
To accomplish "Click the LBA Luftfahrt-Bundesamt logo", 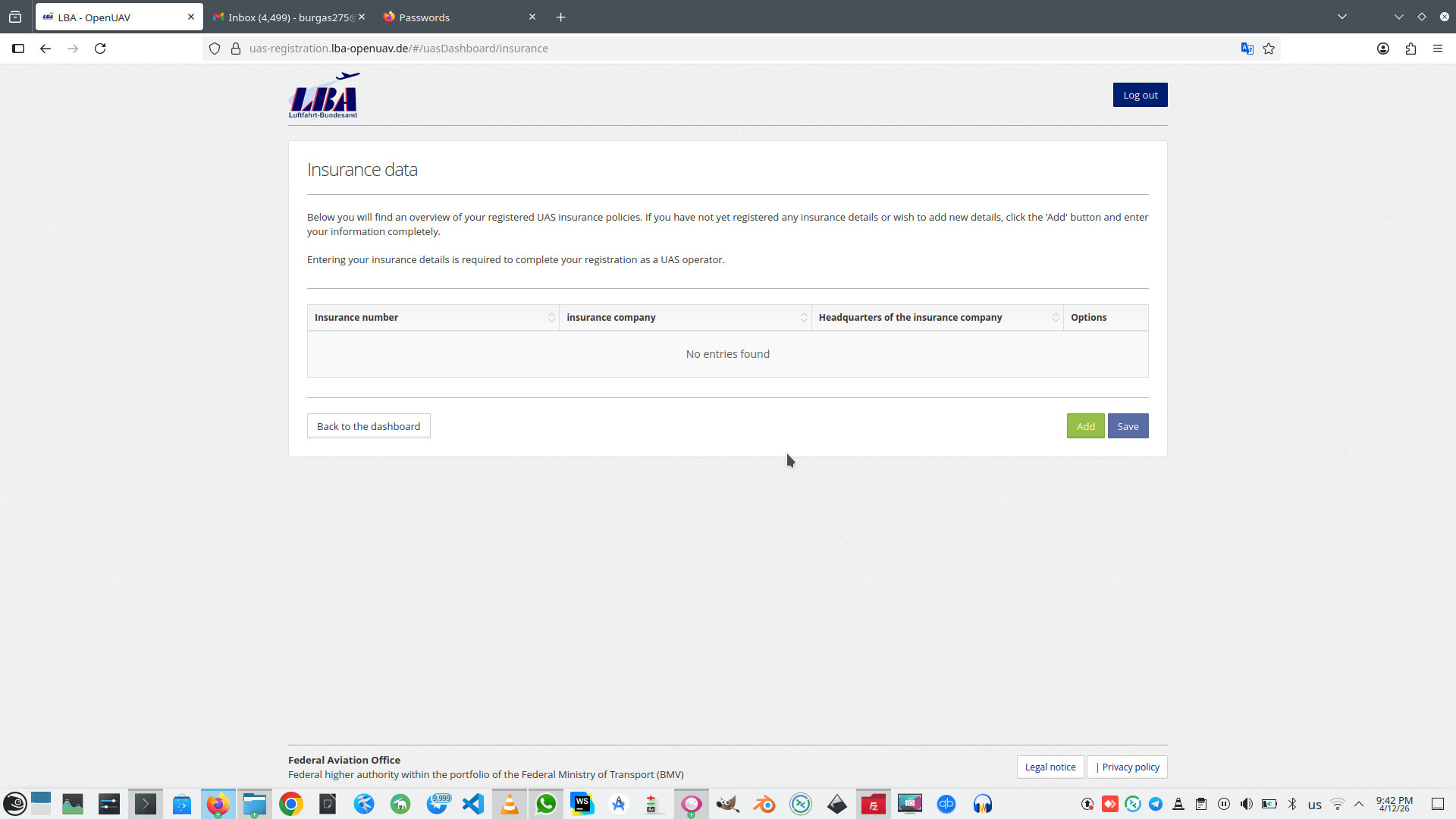I will 324,96.
